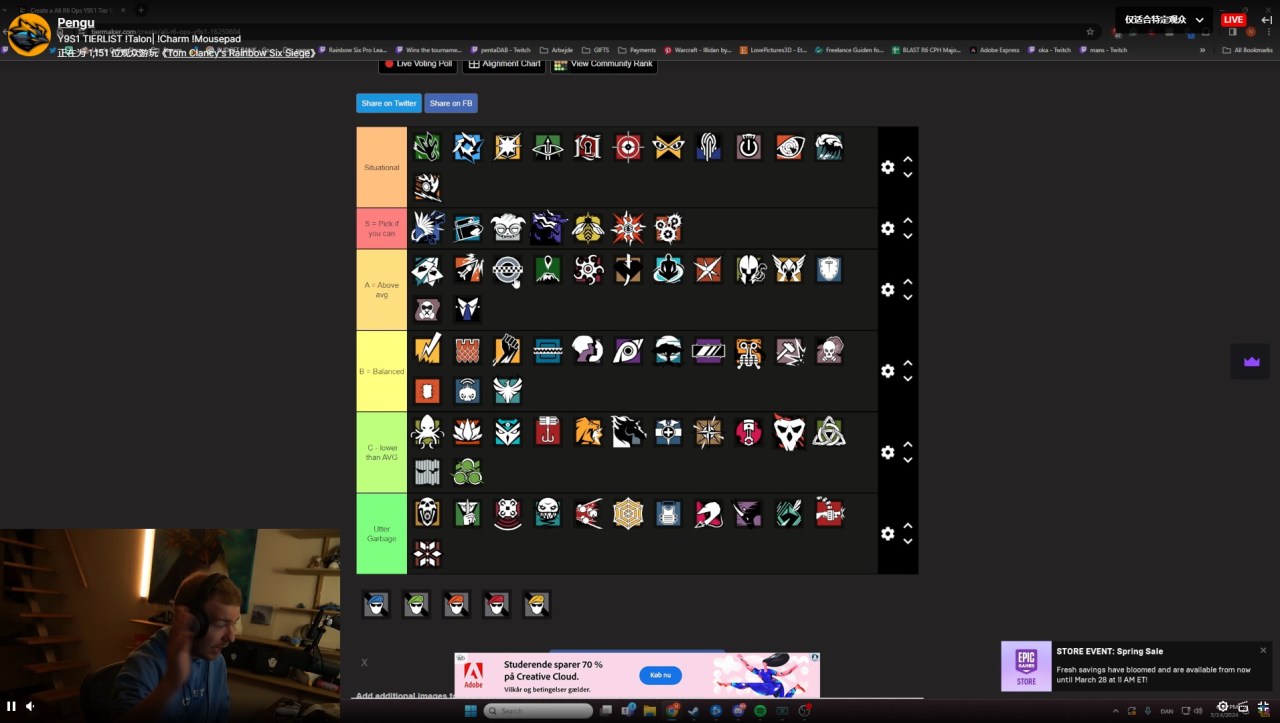
Task: Pick the Spartan helmet icon in A tier
Action: 749,269
